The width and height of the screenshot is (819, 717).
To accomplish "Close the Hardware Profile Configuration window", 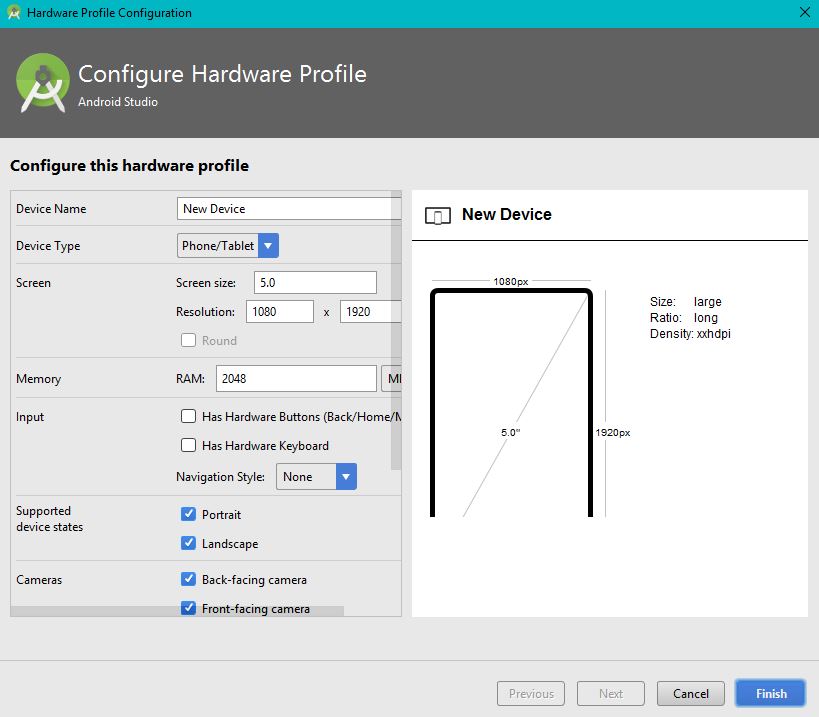I will [x=805, y=12].
